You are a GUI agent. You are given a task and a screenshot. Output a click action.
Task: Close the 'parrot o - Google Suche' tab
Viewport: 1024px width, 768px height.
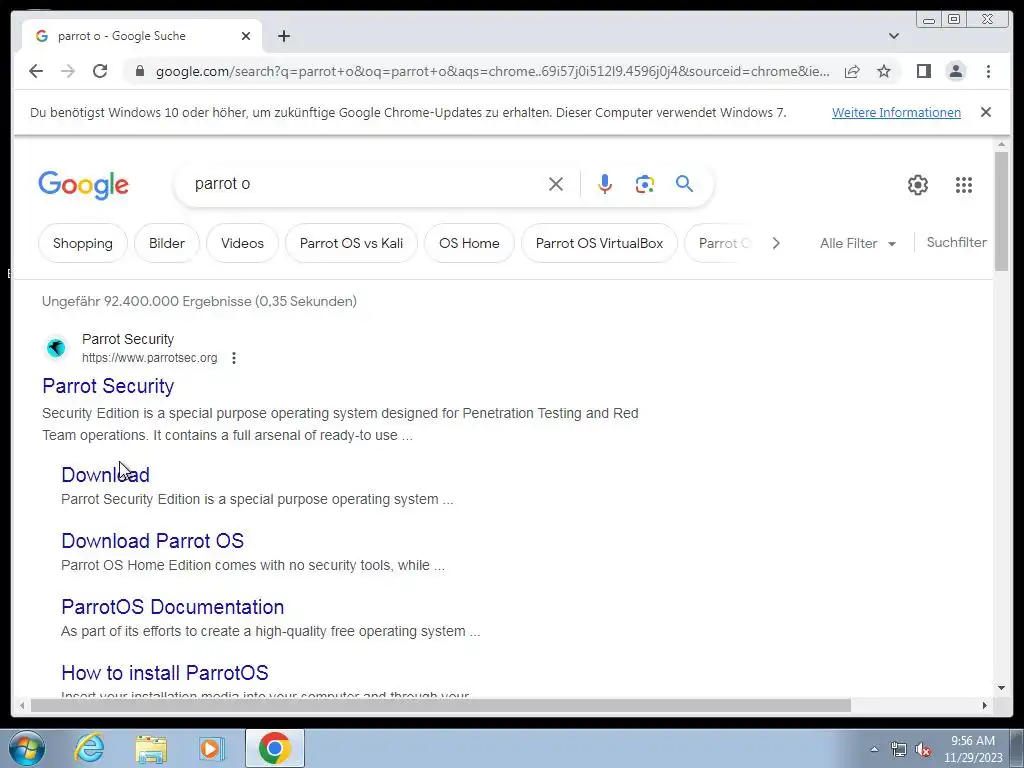246,36
